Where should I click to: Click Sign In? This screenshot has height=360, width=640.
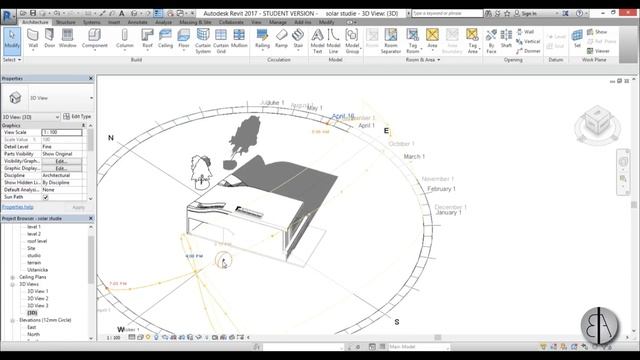(x=525, y=13)
